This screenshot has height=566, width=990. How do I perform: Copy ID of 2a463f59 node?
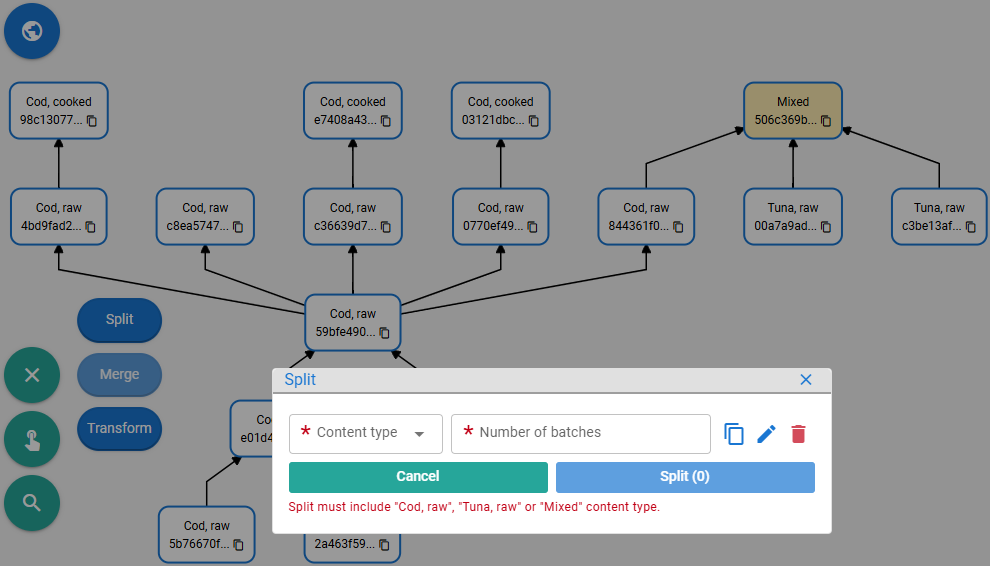point(384,545)
